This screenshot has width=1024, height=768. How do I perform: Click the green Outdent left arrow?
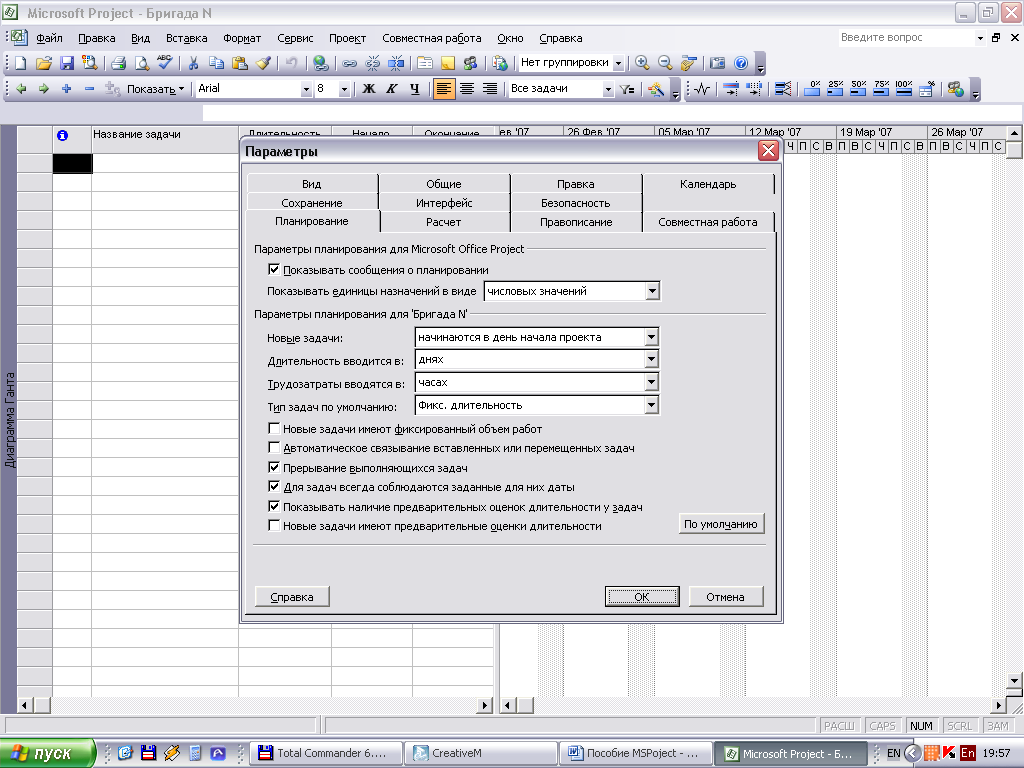(x=21, y=89)
